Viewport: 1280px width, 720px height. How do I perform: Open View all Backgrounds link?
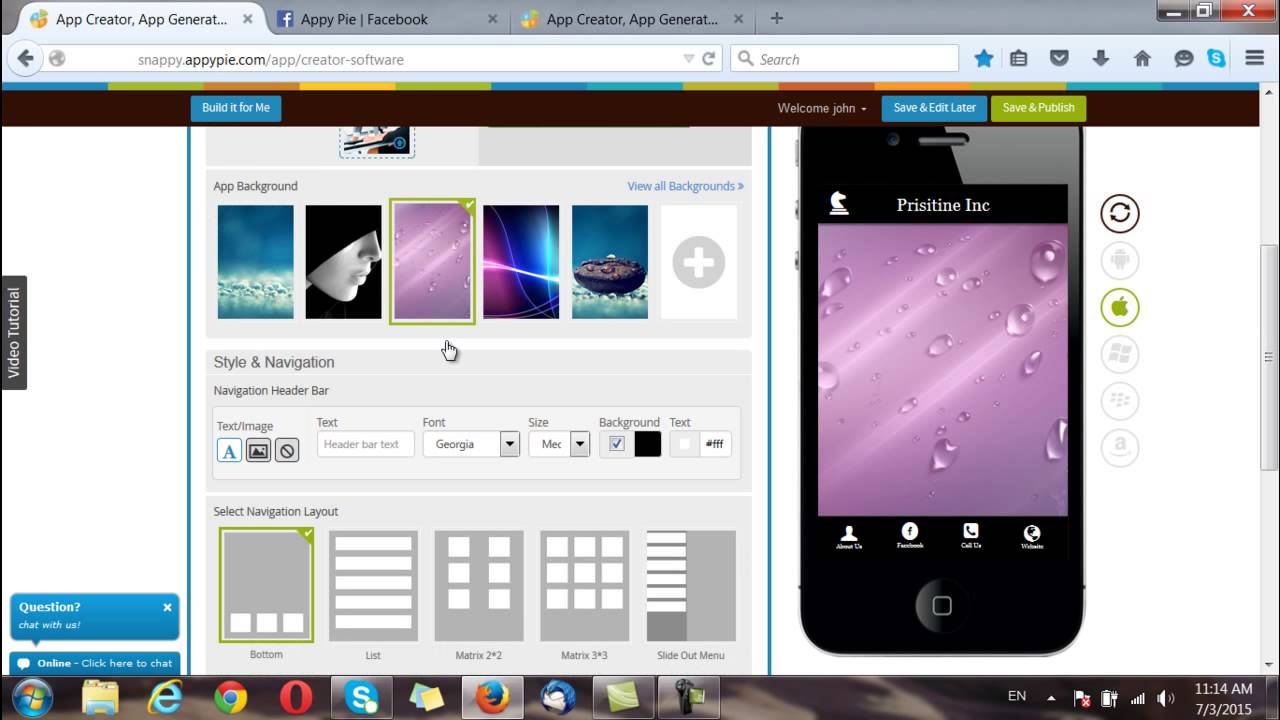pos(685,186)
